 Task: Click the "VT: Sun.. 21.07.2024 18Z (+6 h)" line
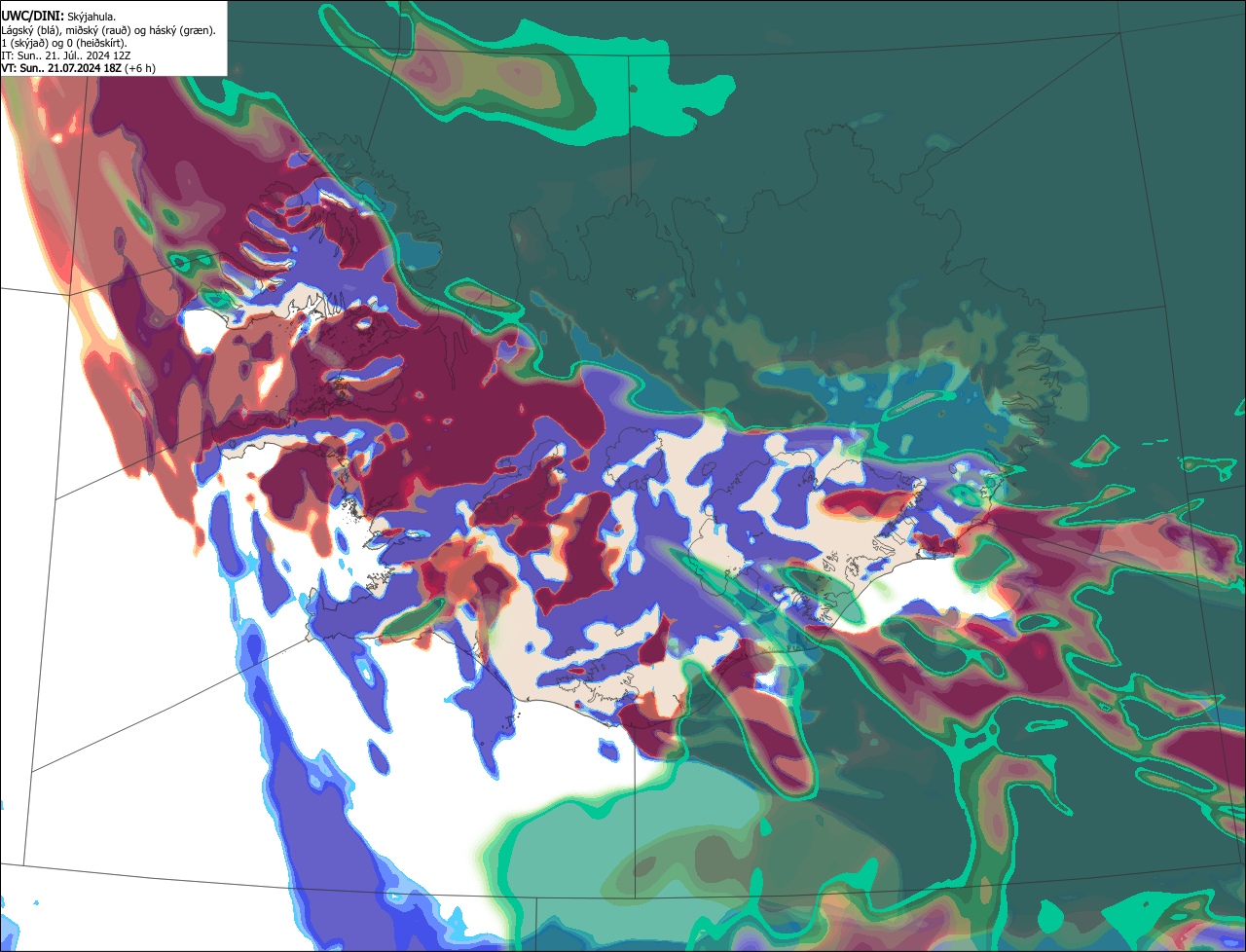point(79,68)
